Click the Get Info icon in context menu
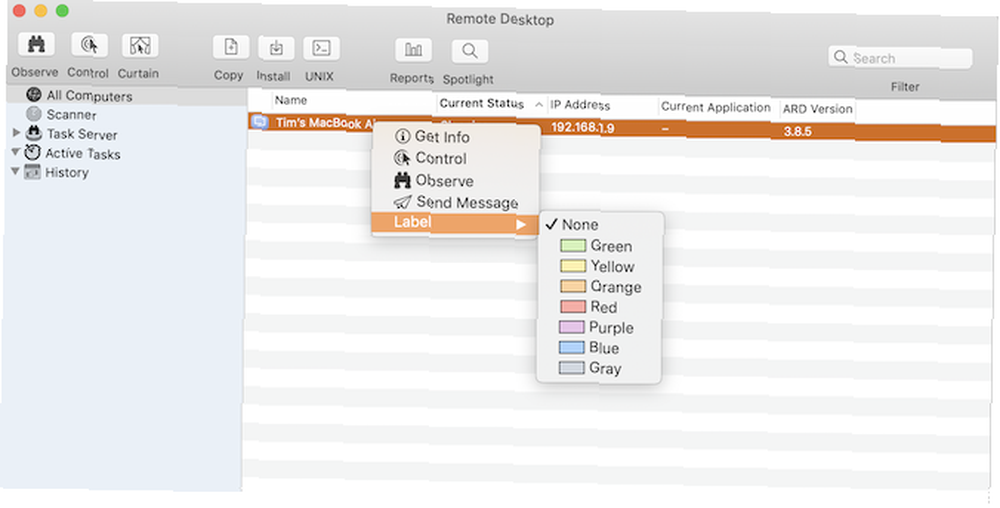 [x=402, y=136]
